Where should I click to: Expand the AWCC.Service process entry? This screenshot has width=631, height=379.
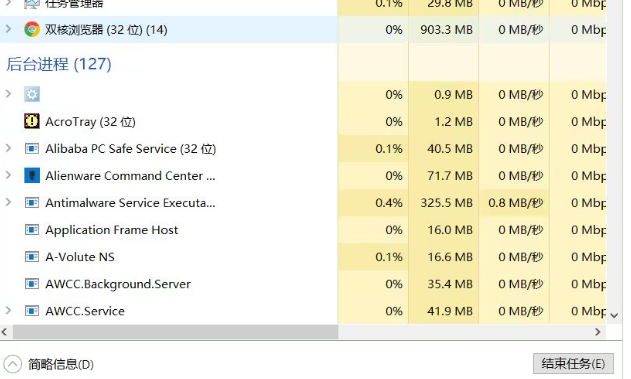(8, 310)
